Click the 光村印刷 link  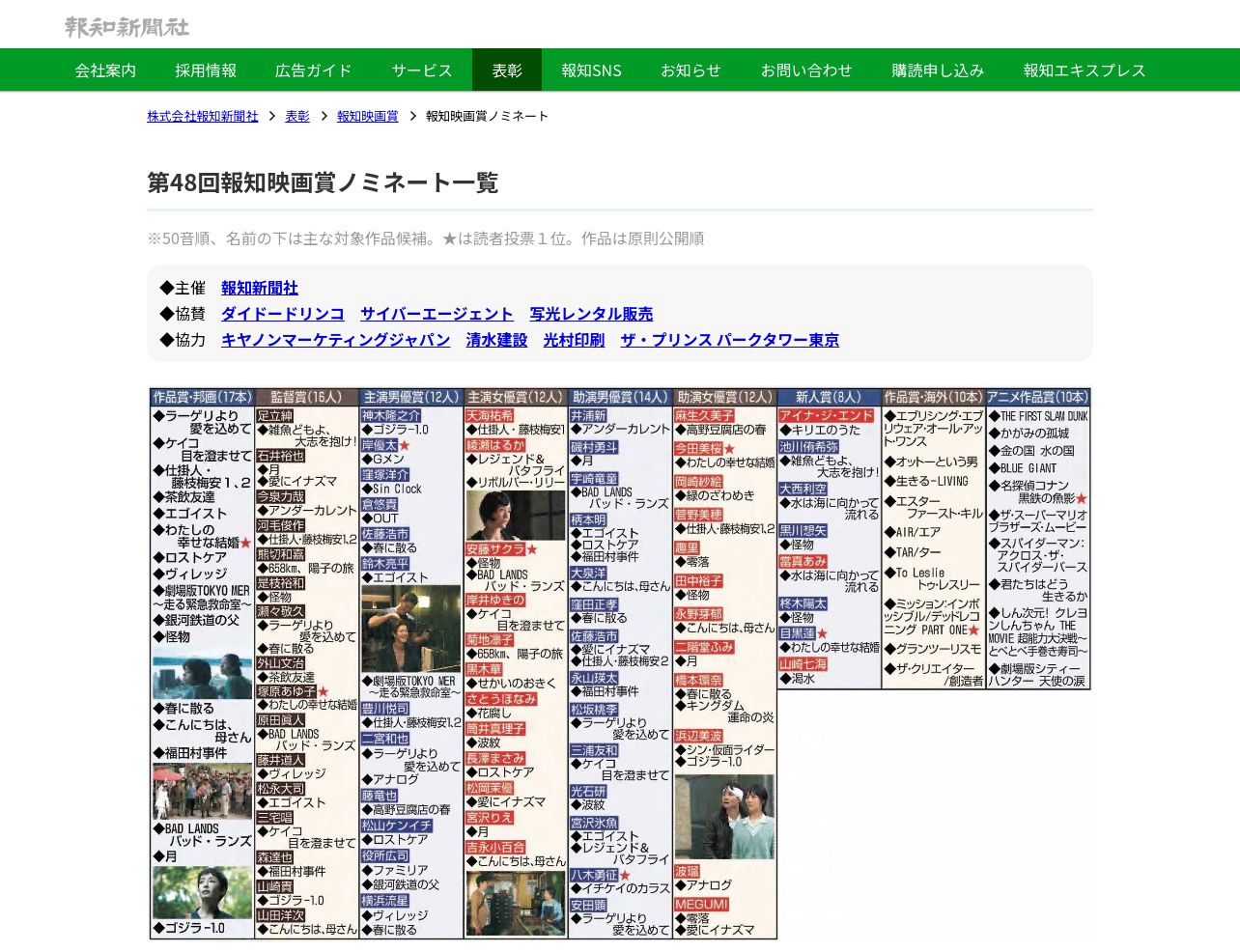574,340
